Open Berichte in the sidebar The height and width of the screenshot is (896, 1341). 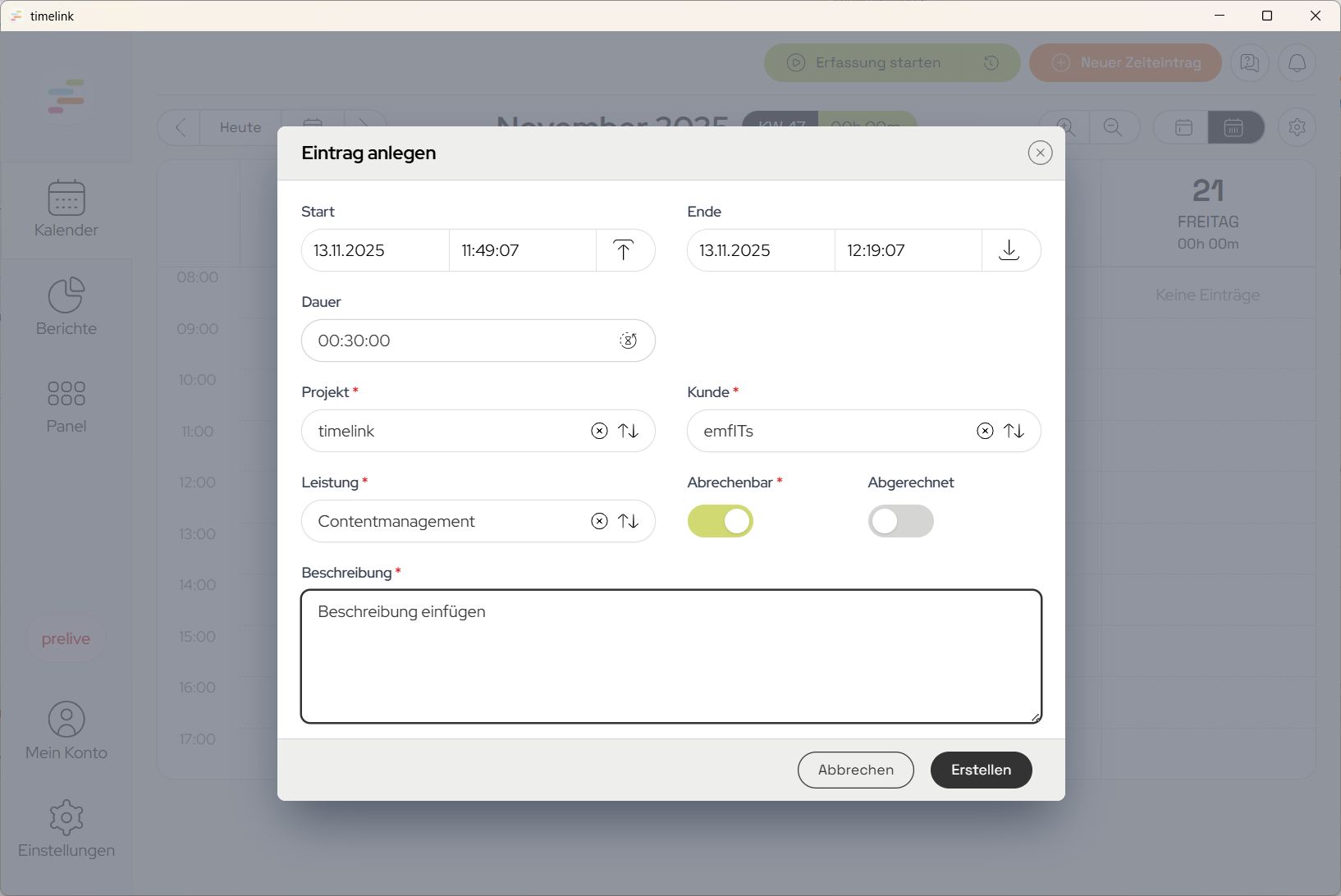tap(66, 307)
